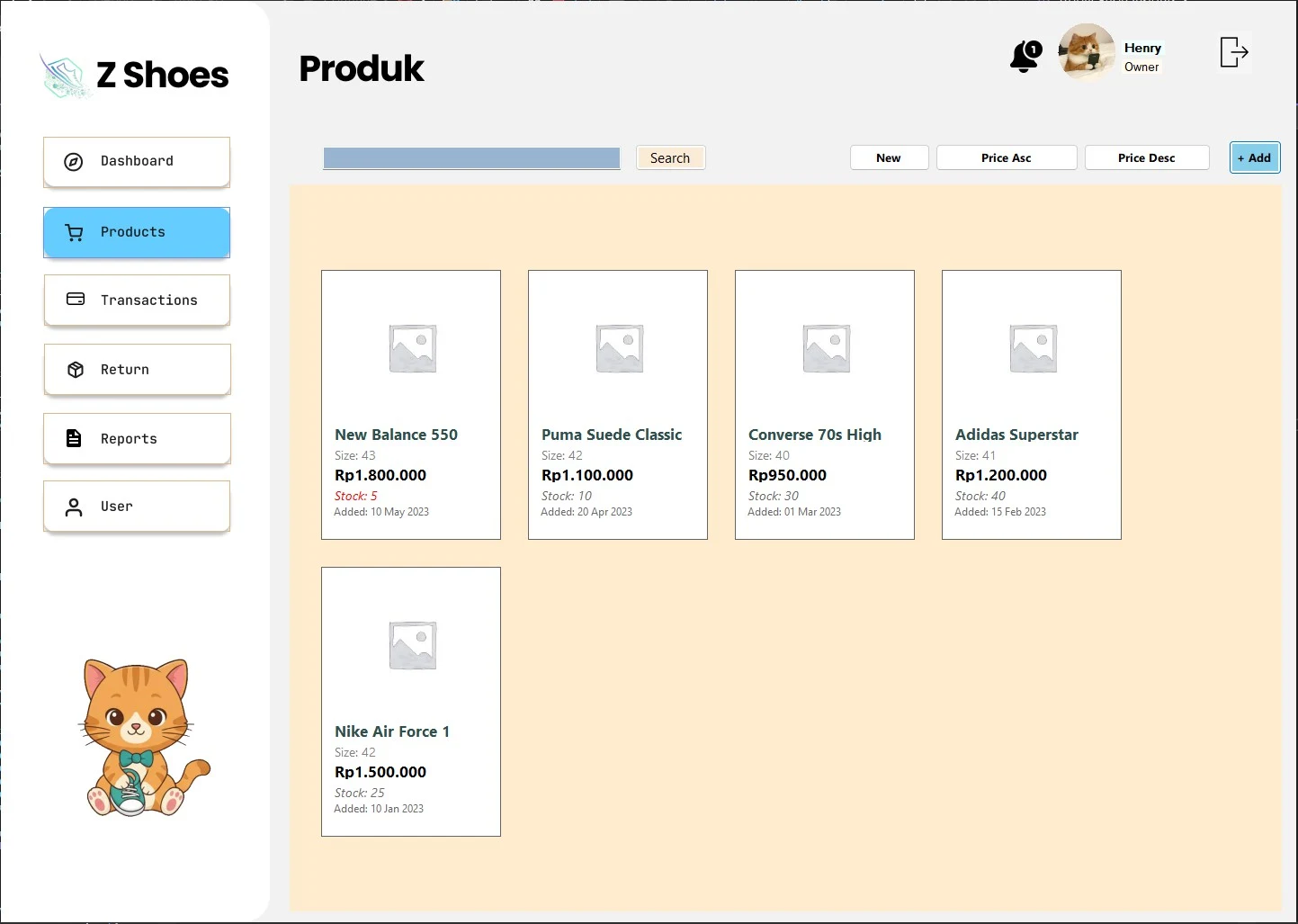Screen dimensions: 1298x924
Task: Click the Transactions card icon
Action: click(x=76, y=299)
